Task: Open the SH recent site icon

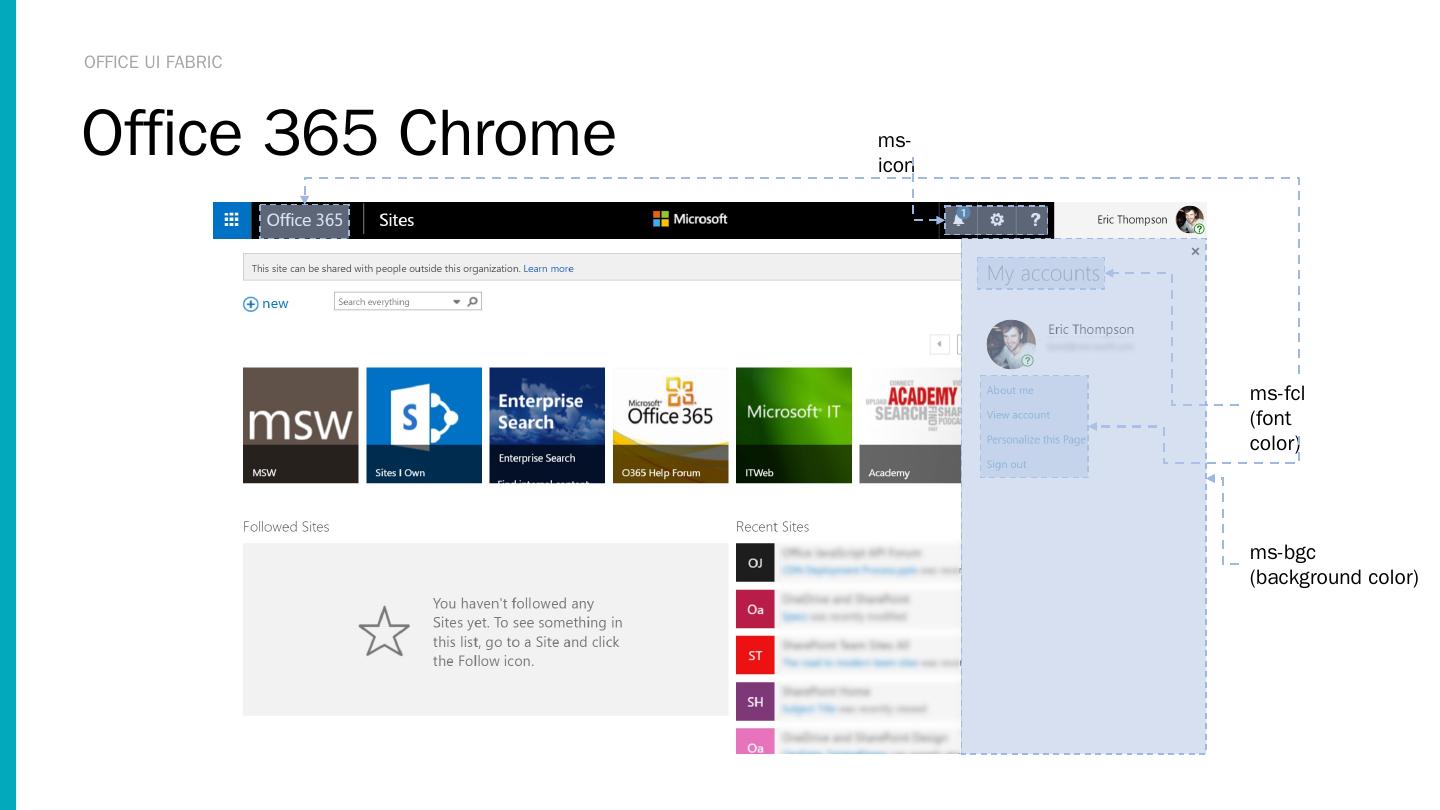Action: click(x=755, y=701)
